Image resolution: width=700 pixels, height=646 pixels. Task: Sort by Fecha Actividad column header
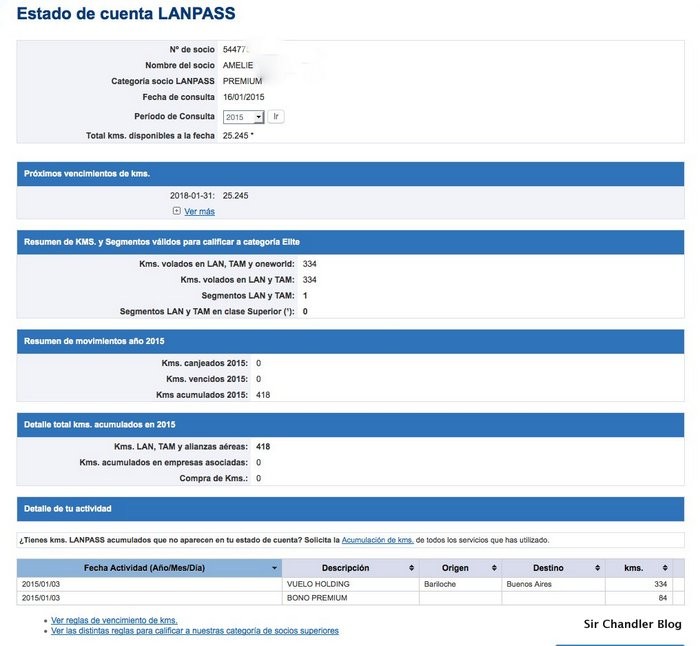pyautogui.click(x=149, y=568)
